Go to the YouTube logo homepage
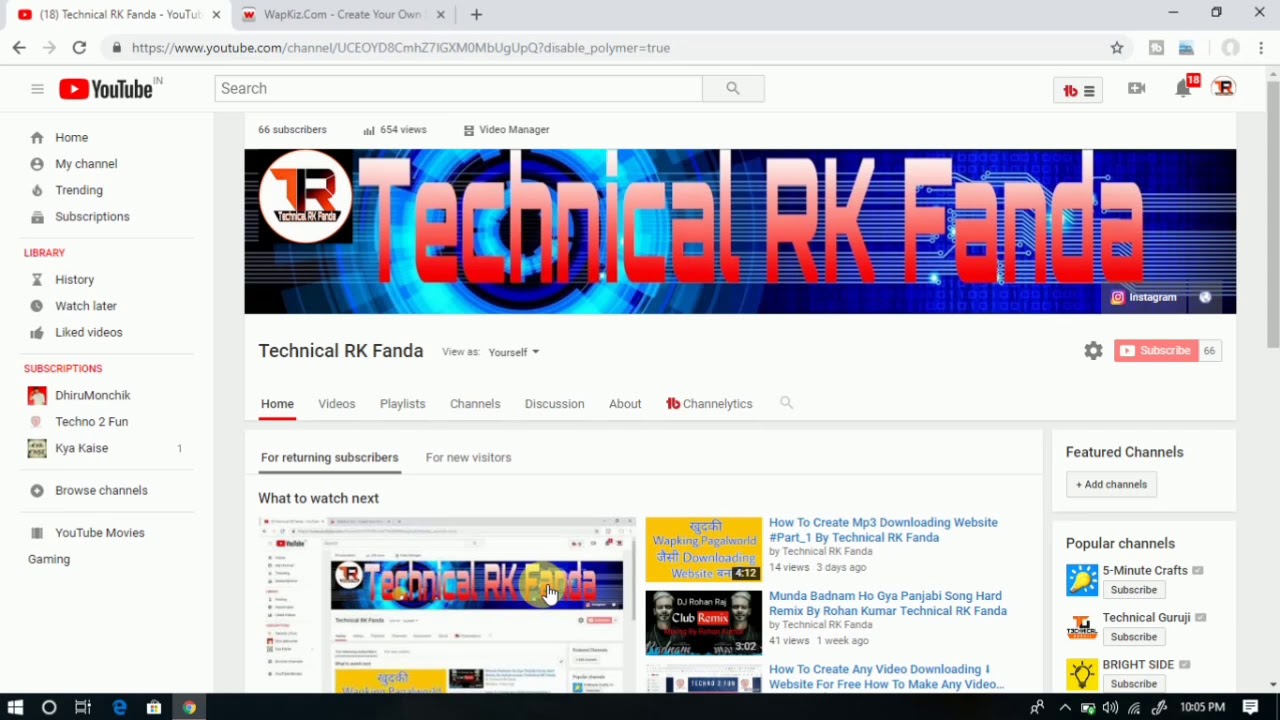This screenshot has width=1280, height=720. [108, 89]
